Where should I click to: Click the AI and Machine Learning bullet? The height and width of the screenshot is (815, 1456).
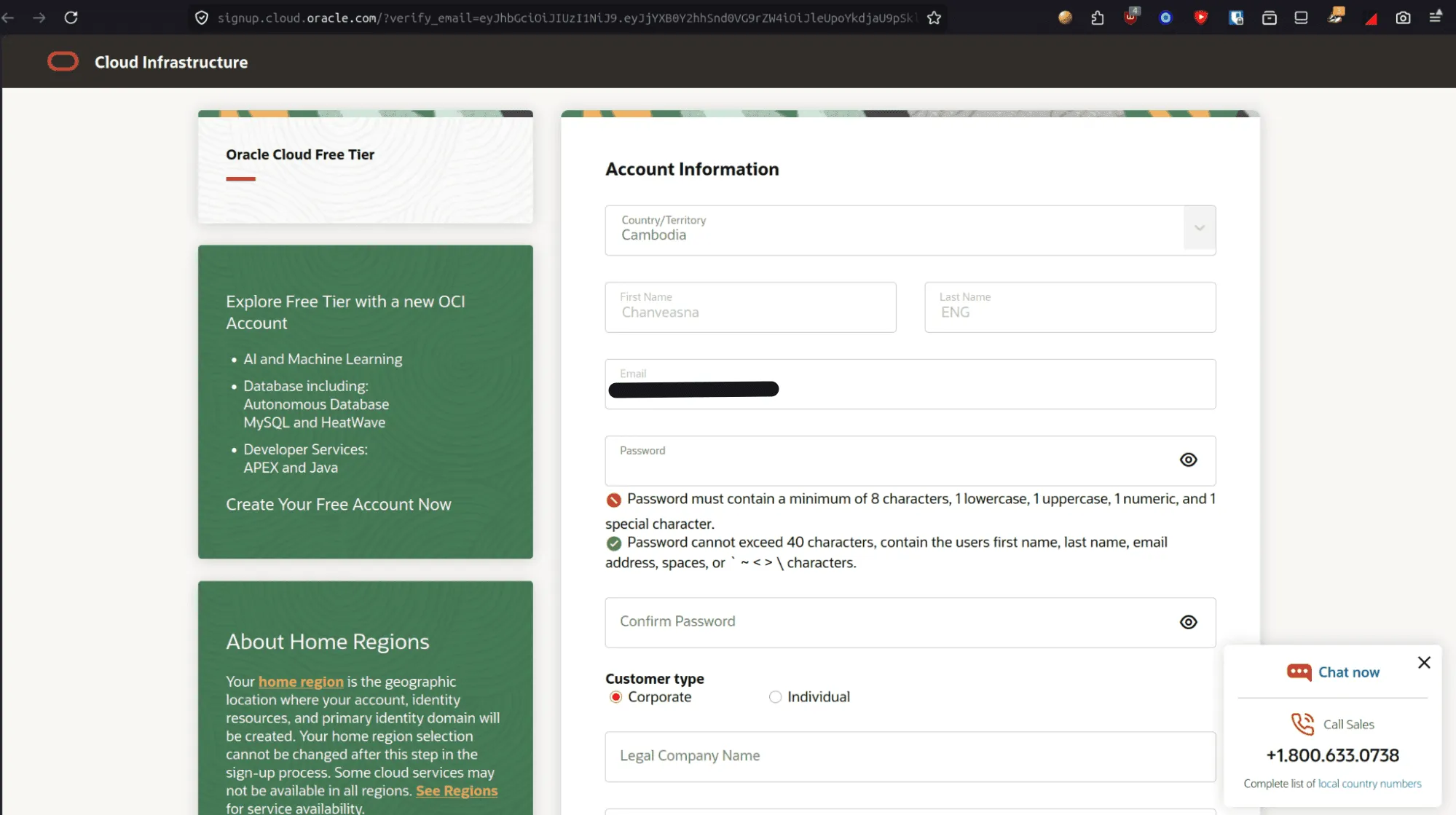pos(323,359)
